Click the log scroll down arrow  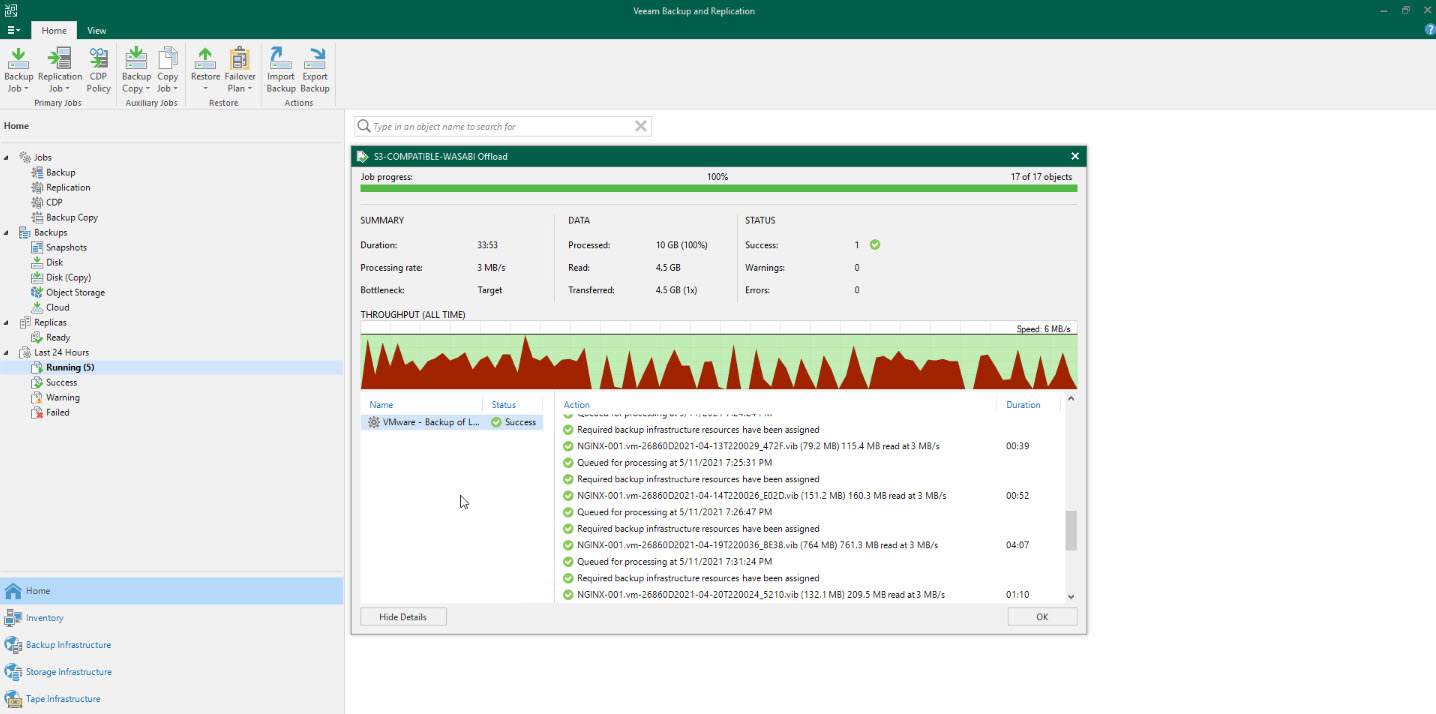pos(1071,596)
